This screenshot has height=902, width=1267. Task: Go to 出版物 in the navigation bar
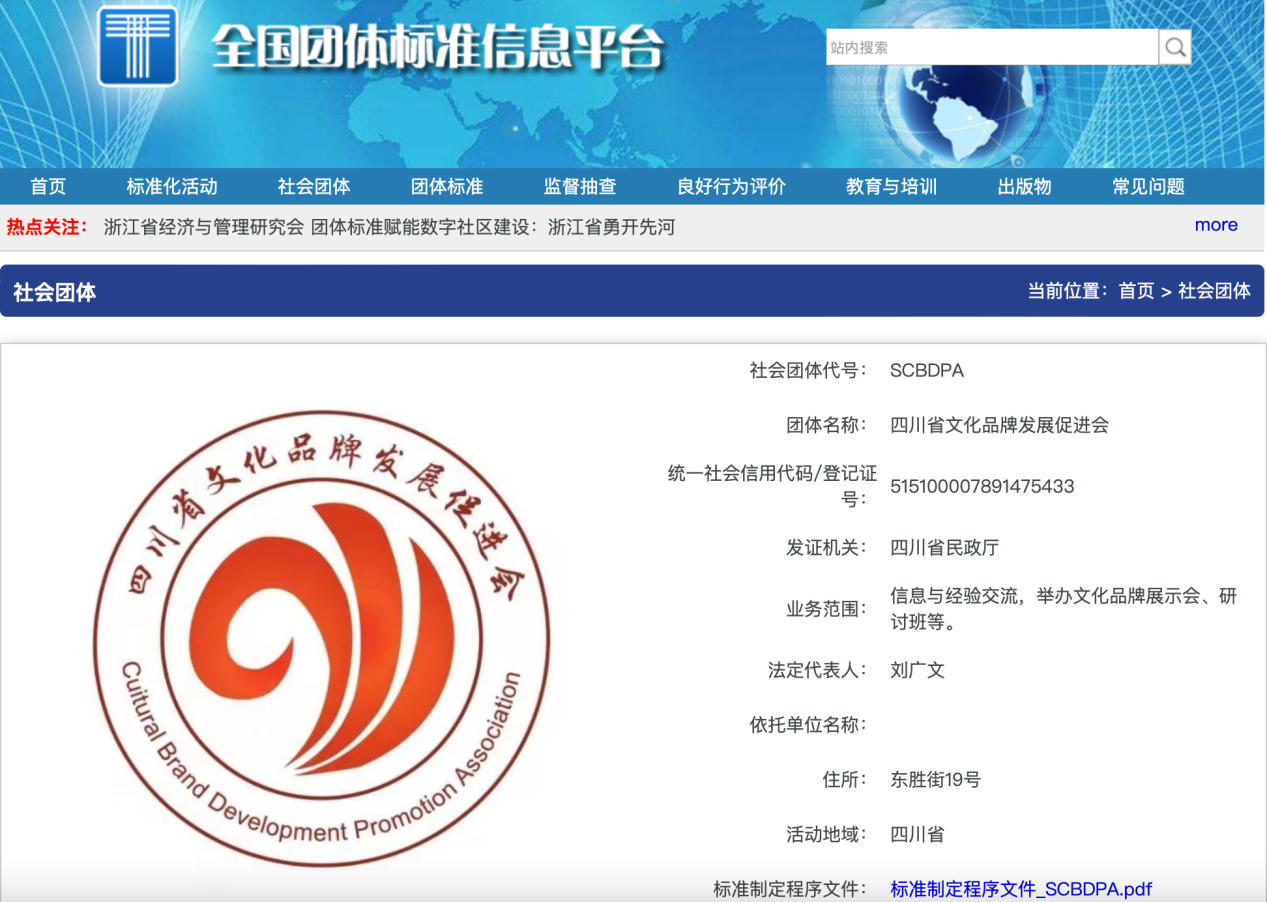(1024, 187)
